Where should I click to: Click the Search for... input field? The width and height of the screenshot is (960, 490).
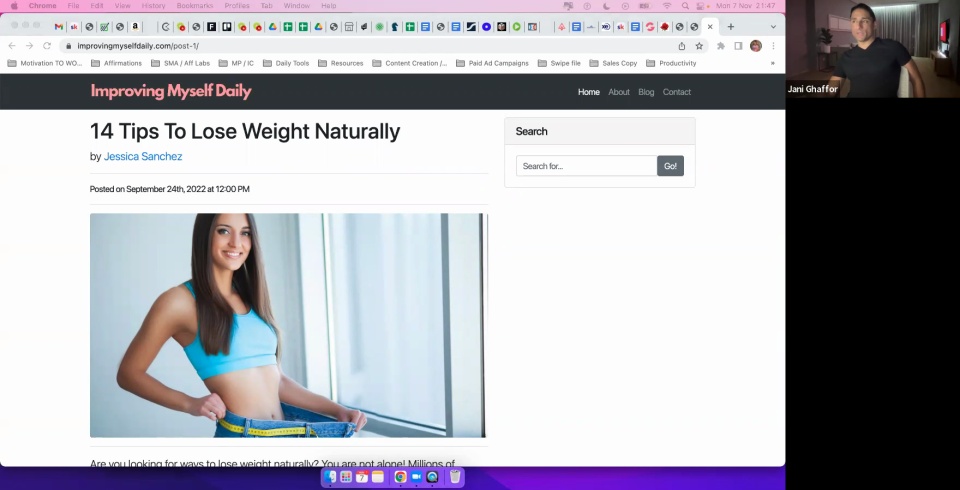[x=587, y=166]
